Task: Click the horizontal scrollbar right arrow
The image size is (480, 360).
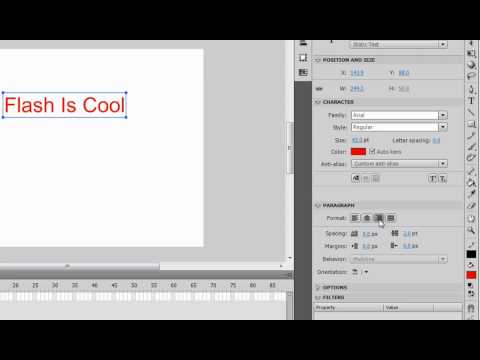Action: pos(281,266)
